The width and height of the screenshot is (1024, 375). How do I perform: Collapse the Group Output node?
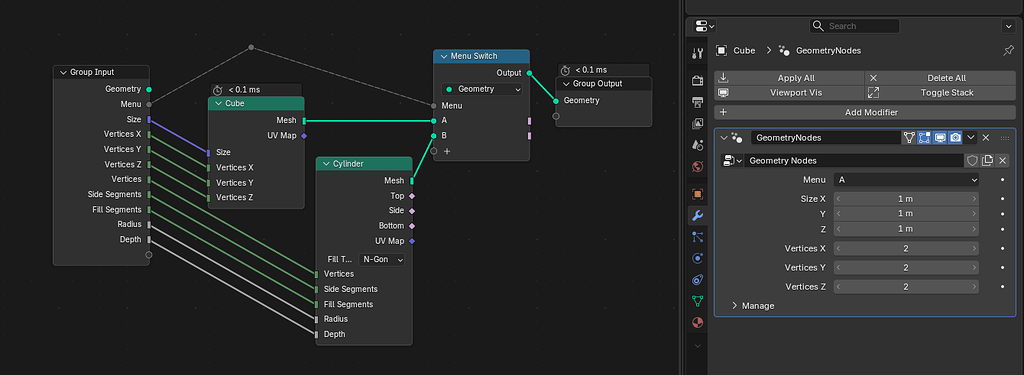point(566,84)
